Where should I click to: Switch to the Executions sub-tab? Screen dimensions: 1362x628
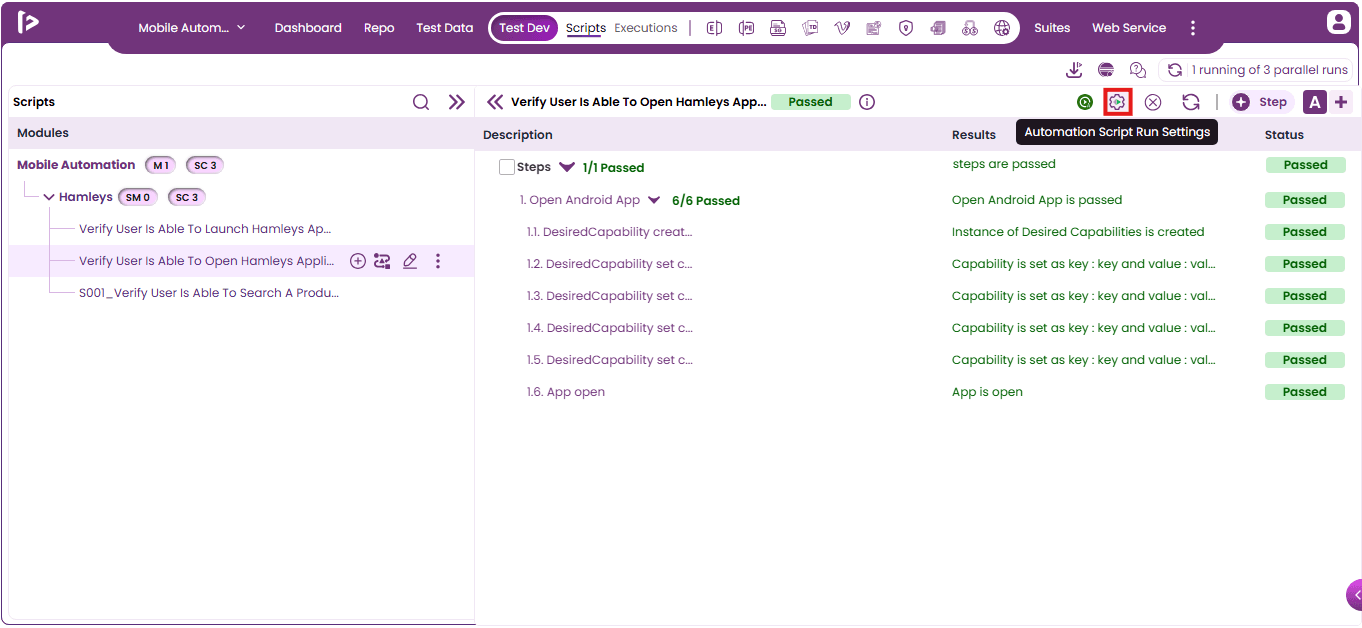646,28
